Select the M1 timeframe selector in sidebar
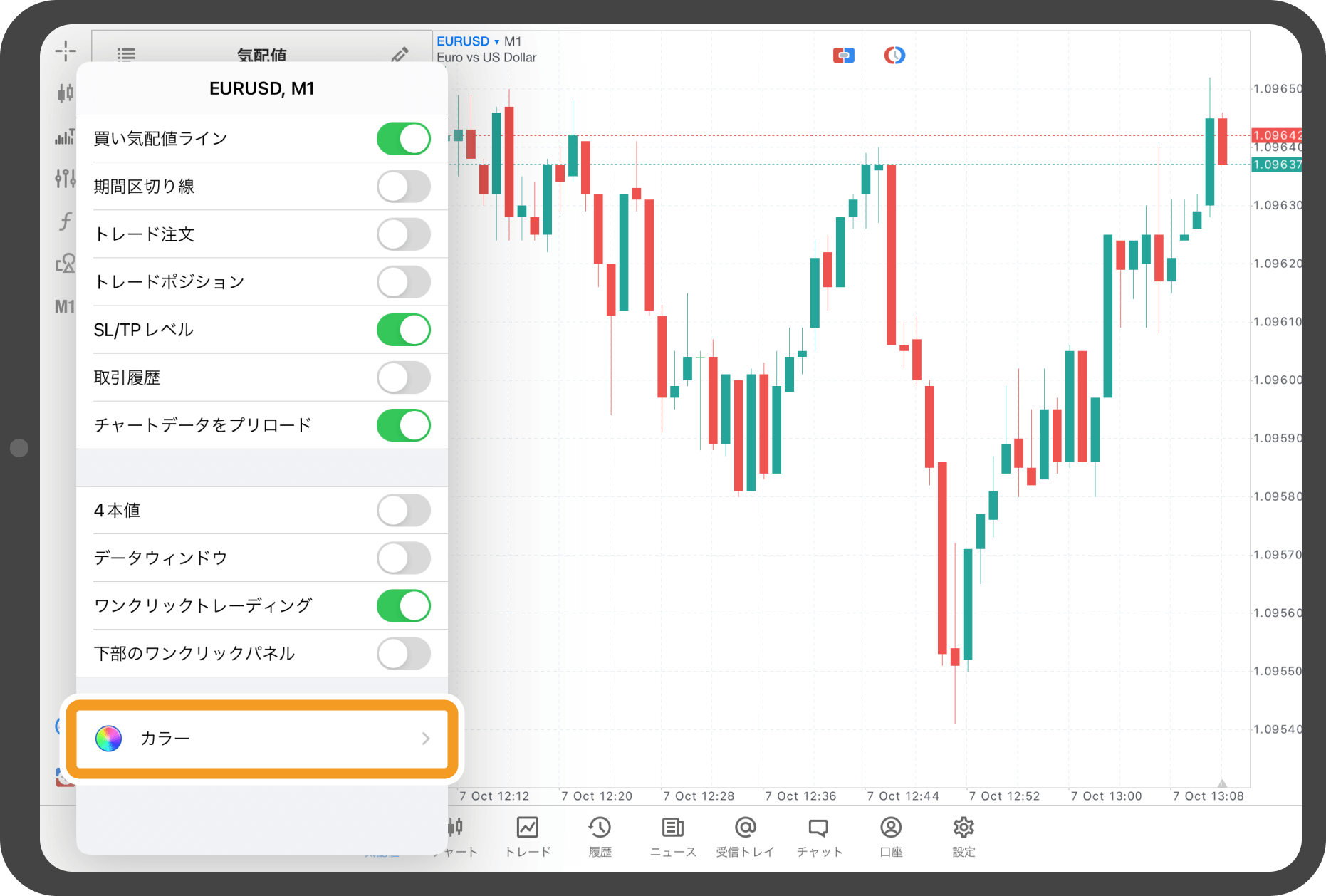This screenshot has height=896, width=1326. (x=64, y=307)
